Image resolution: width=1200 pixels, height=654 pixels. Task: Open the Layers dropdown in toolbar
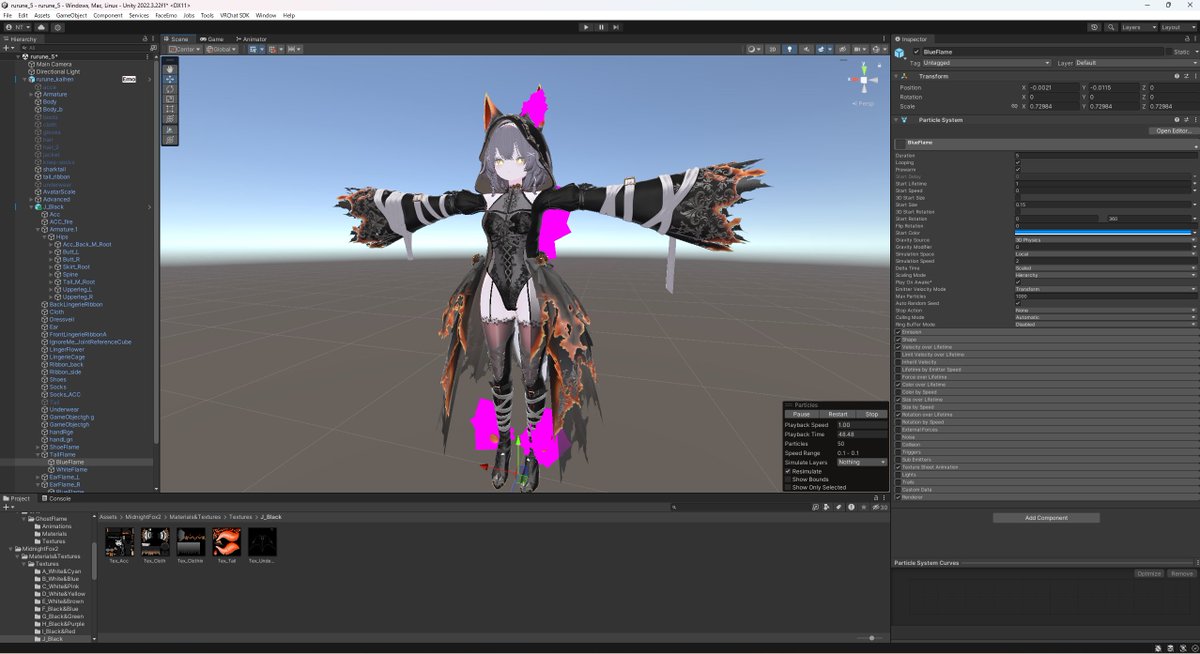(x=1138, y=27)
